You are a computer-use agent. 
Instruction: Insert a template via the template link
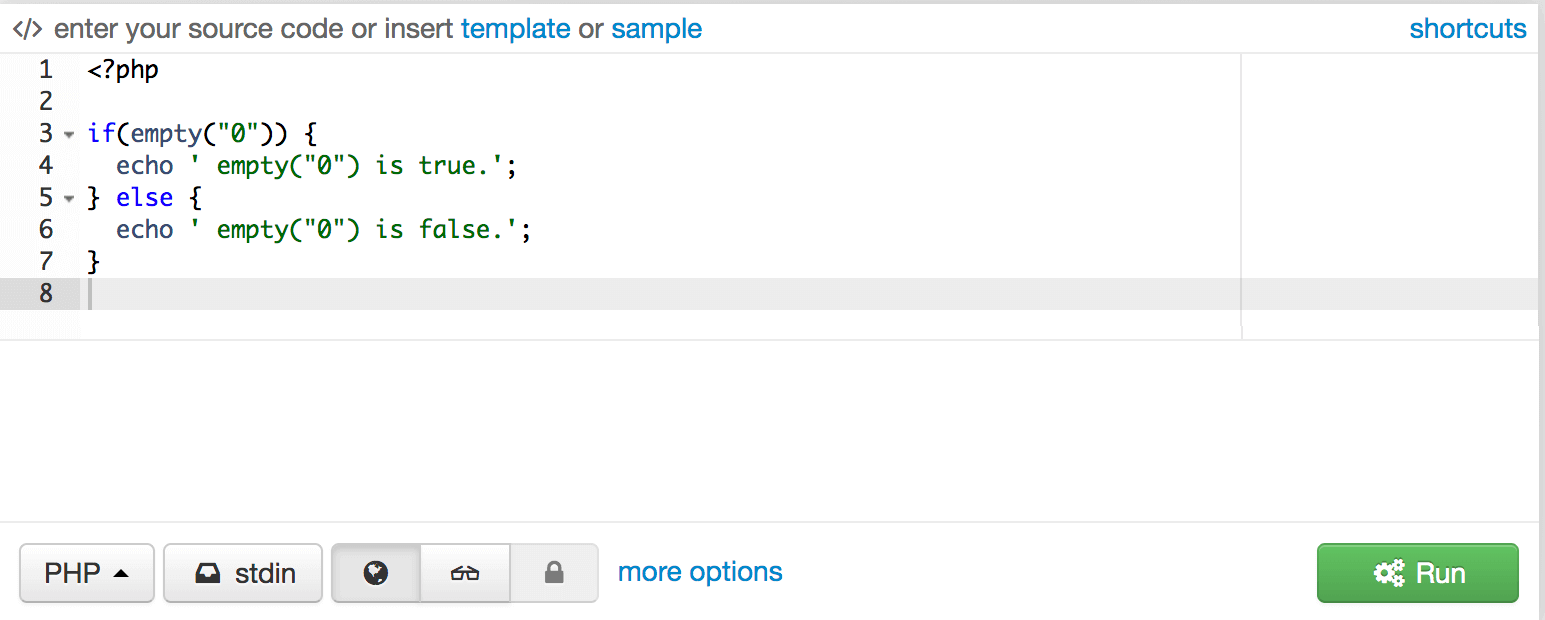(x=515, y=29)
